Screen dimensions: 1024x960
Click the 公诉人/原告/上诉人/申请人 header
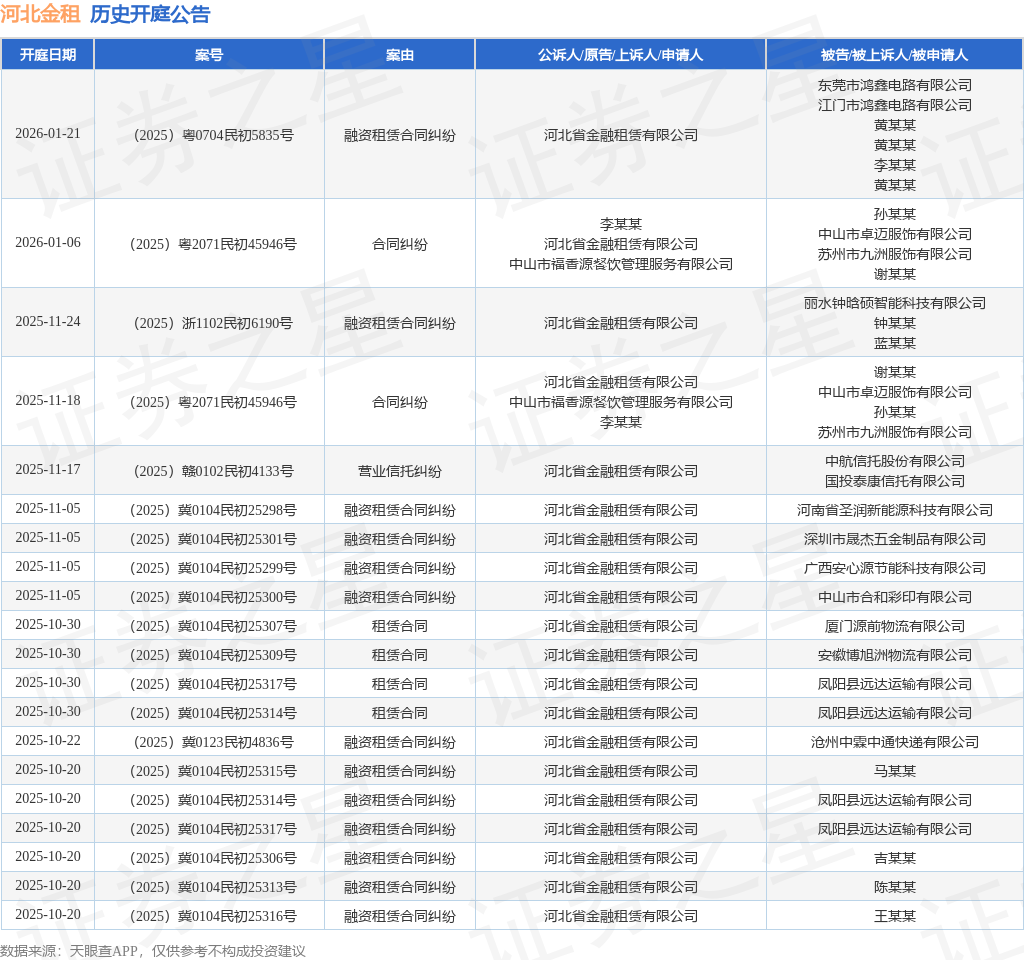(620, 55)
